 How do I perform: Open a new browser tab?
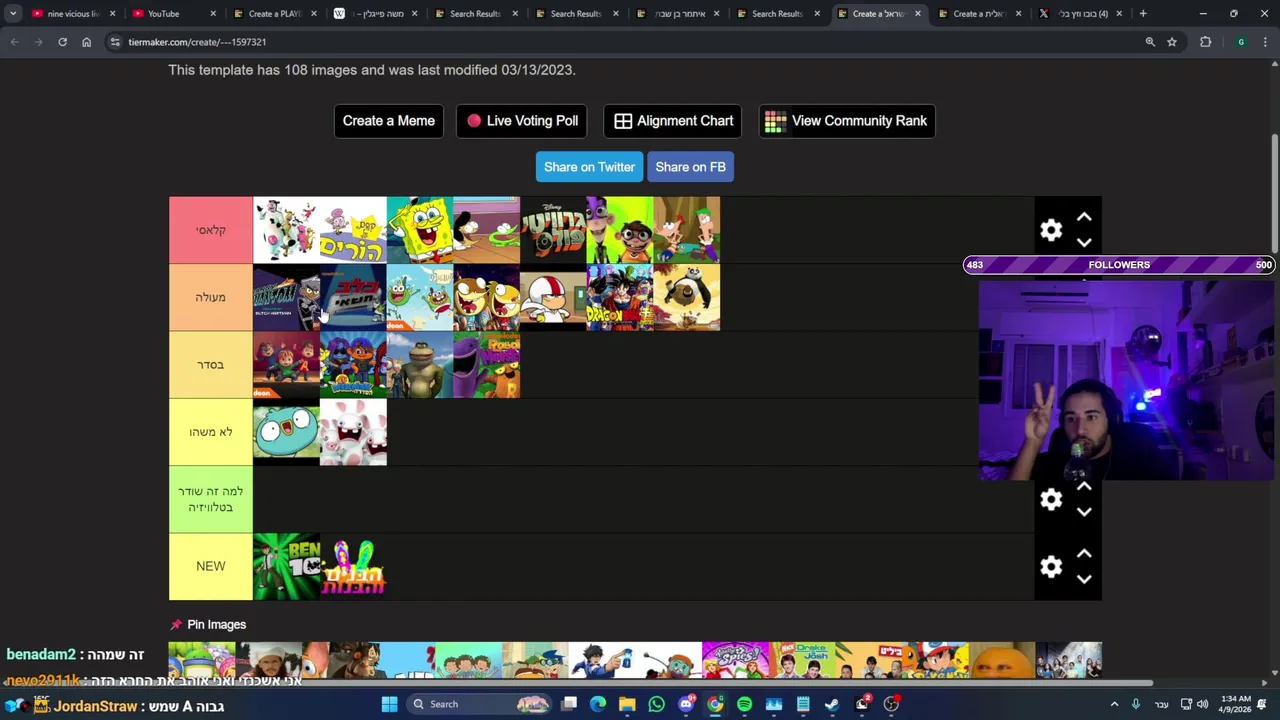(1143, 14)
